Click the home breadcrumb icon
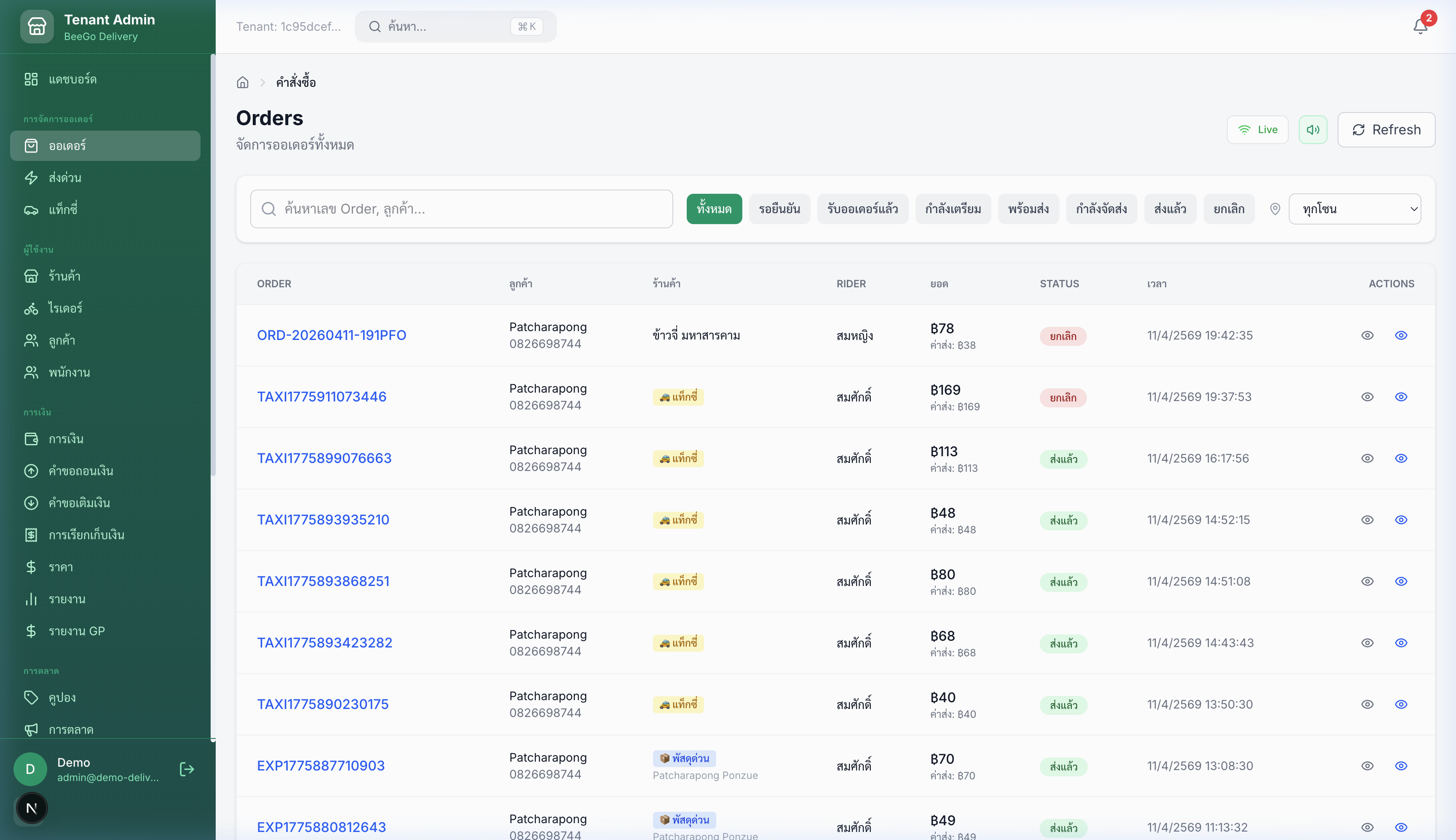This screenshot has height=840, width=1456. click(242, 83)
